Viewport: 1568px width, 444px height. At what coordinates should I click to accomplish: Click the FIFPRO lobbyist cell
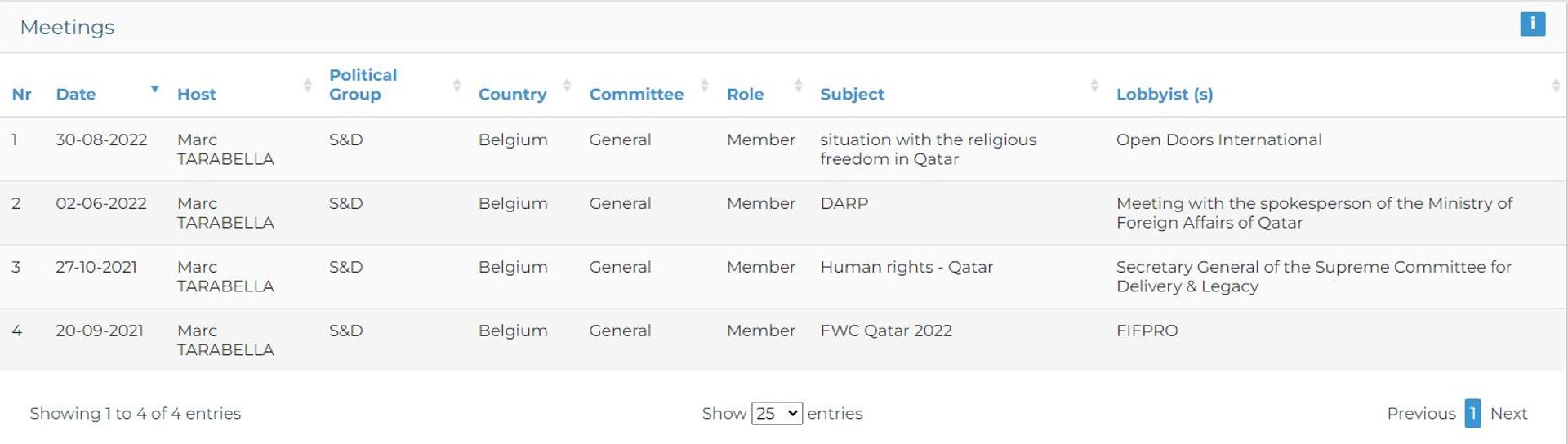coord(1147,331)
